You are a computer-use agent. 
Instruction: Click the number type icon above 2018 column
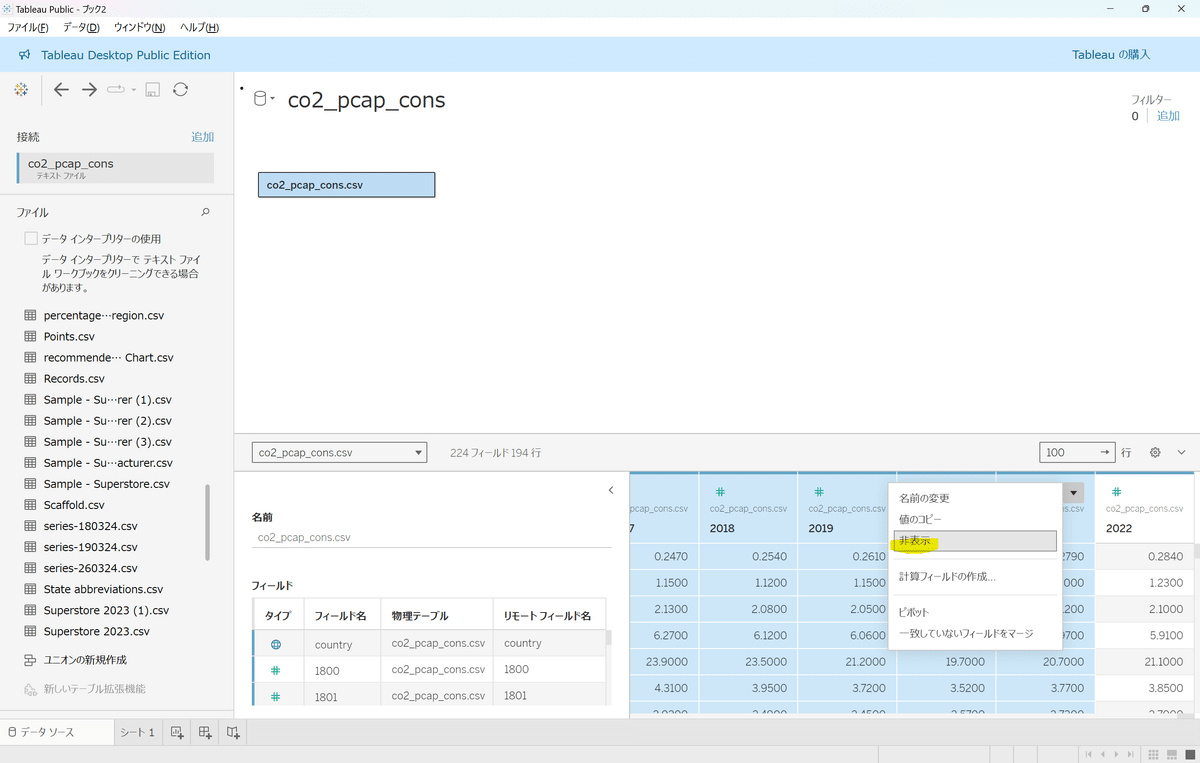(x=720, y=492)
